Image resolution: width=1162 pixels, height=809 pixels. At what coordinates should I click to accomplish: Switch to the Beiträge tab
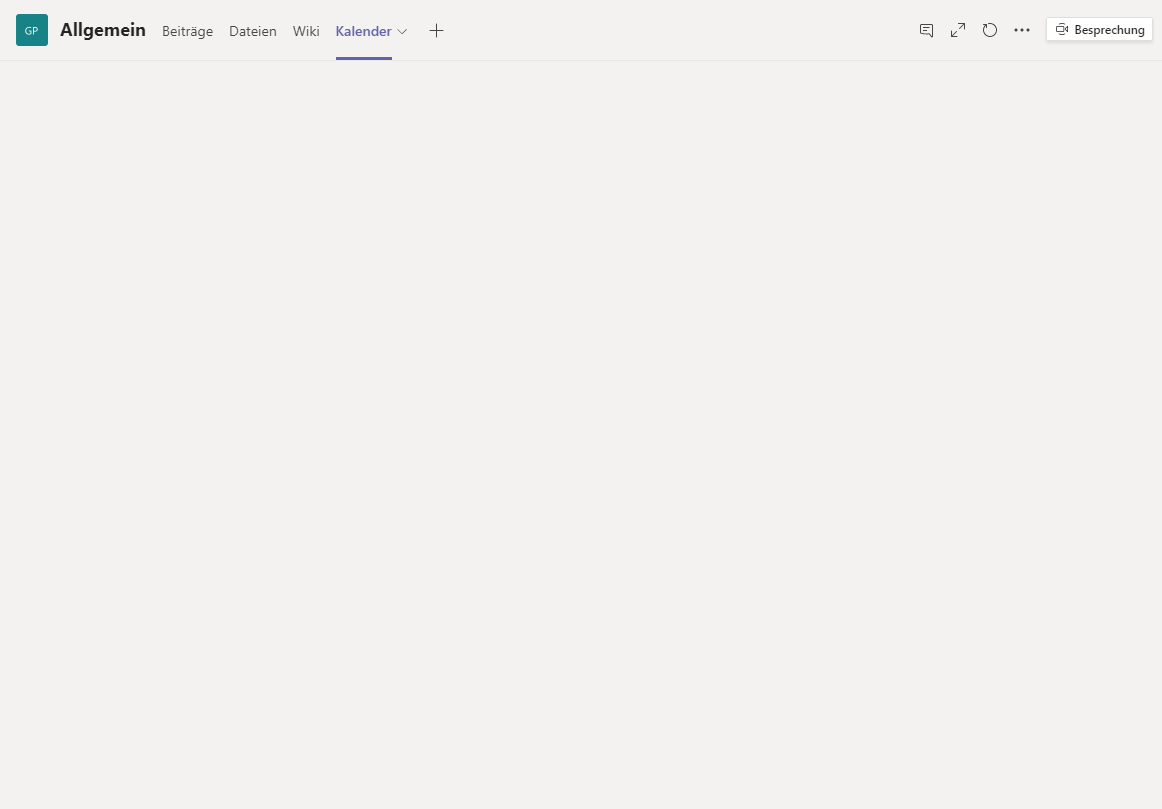click(187, 31)
